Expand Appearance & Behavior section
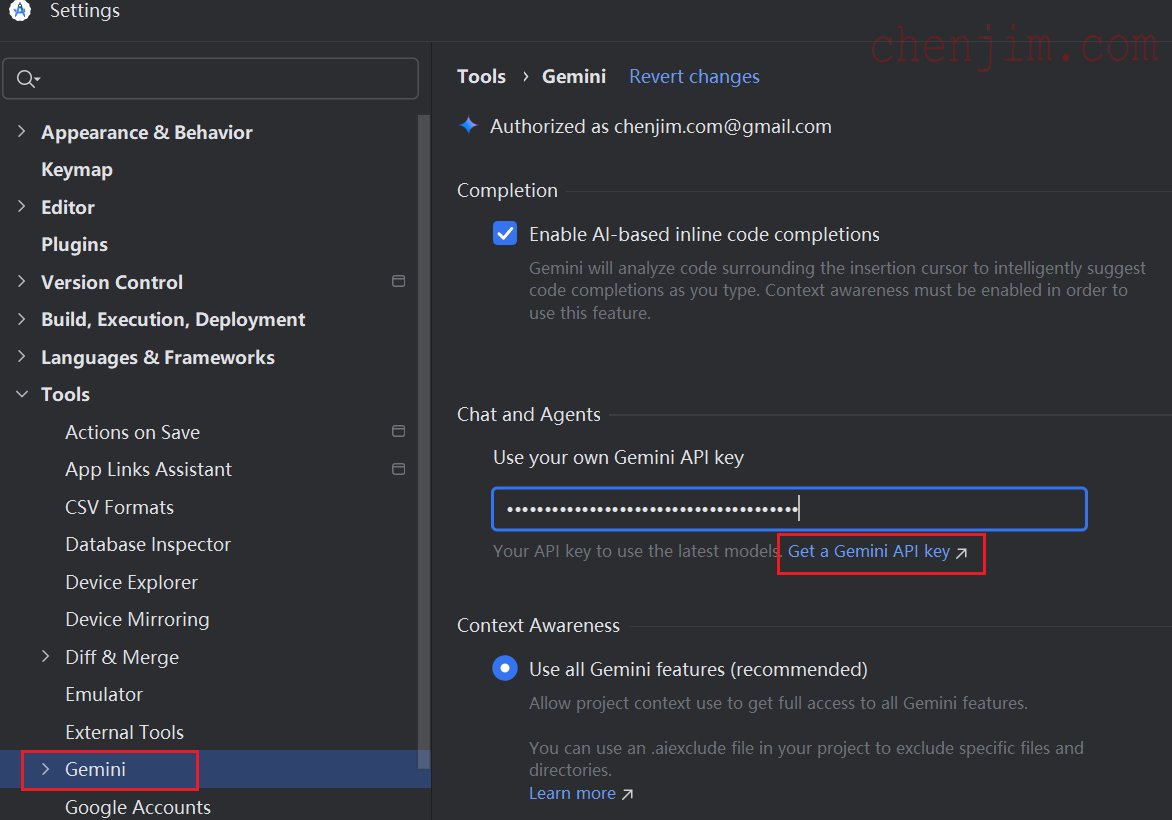 (22, 132)
